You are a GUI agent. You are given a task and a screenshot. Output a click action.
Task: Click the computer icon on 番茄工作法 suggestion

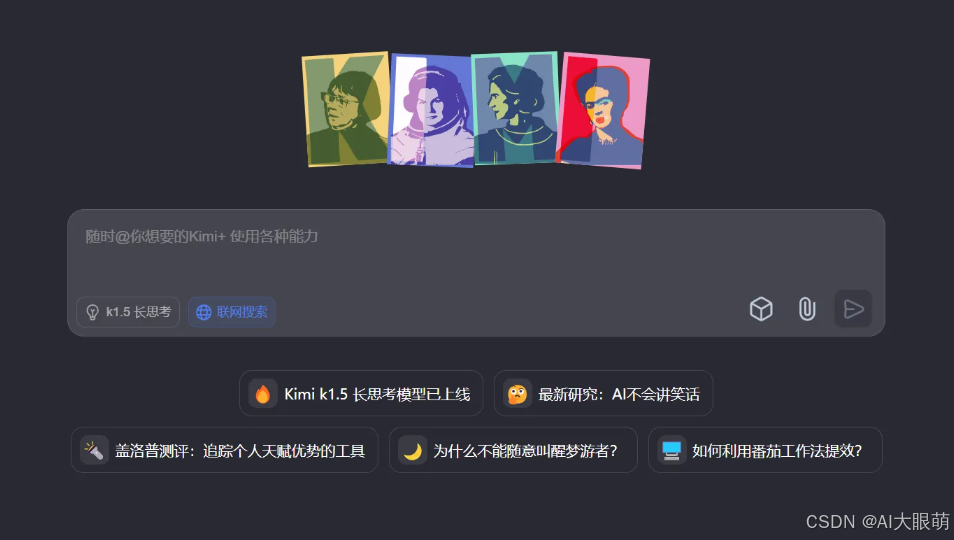click(x=672, y=451)
